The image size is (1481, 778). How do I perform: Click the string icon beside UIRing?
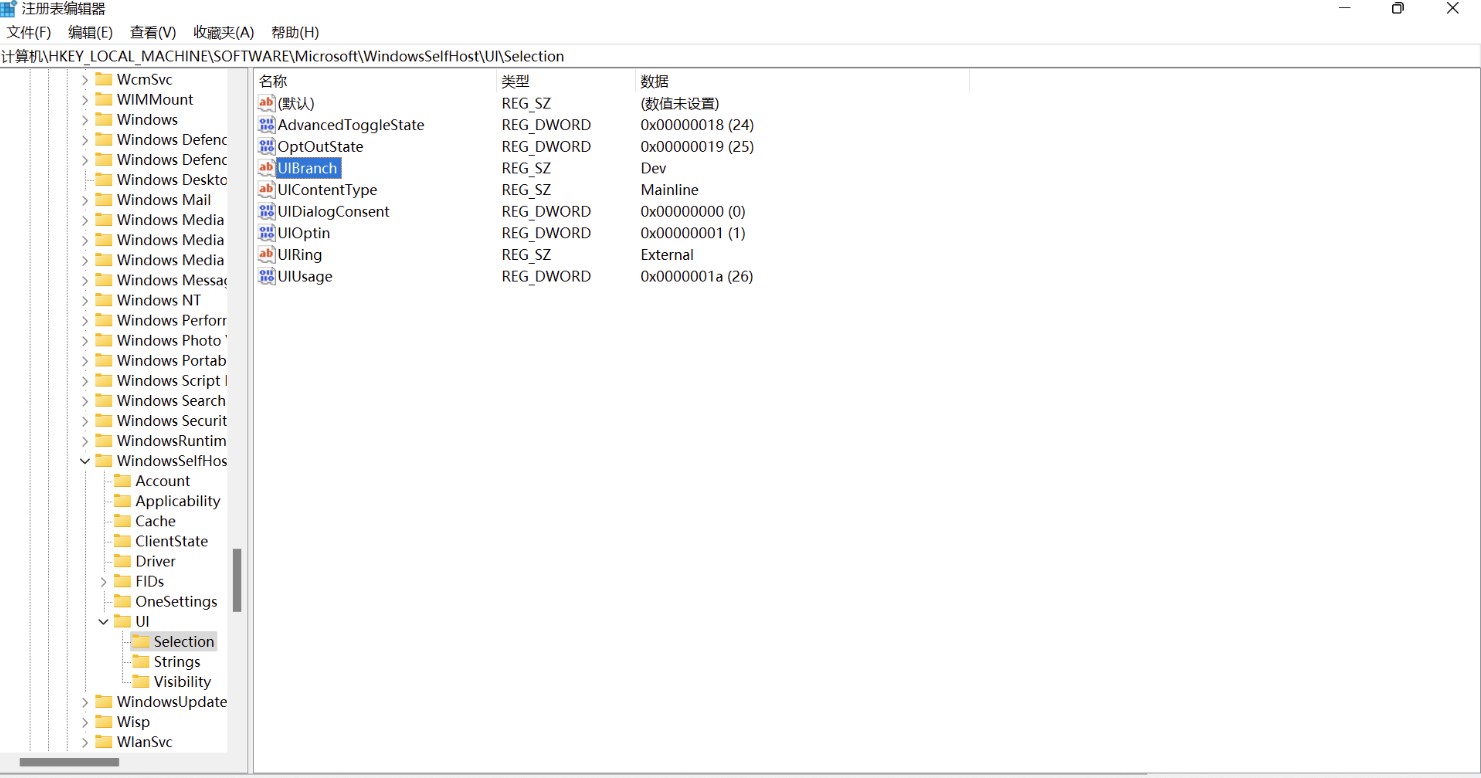pos(266,254)
